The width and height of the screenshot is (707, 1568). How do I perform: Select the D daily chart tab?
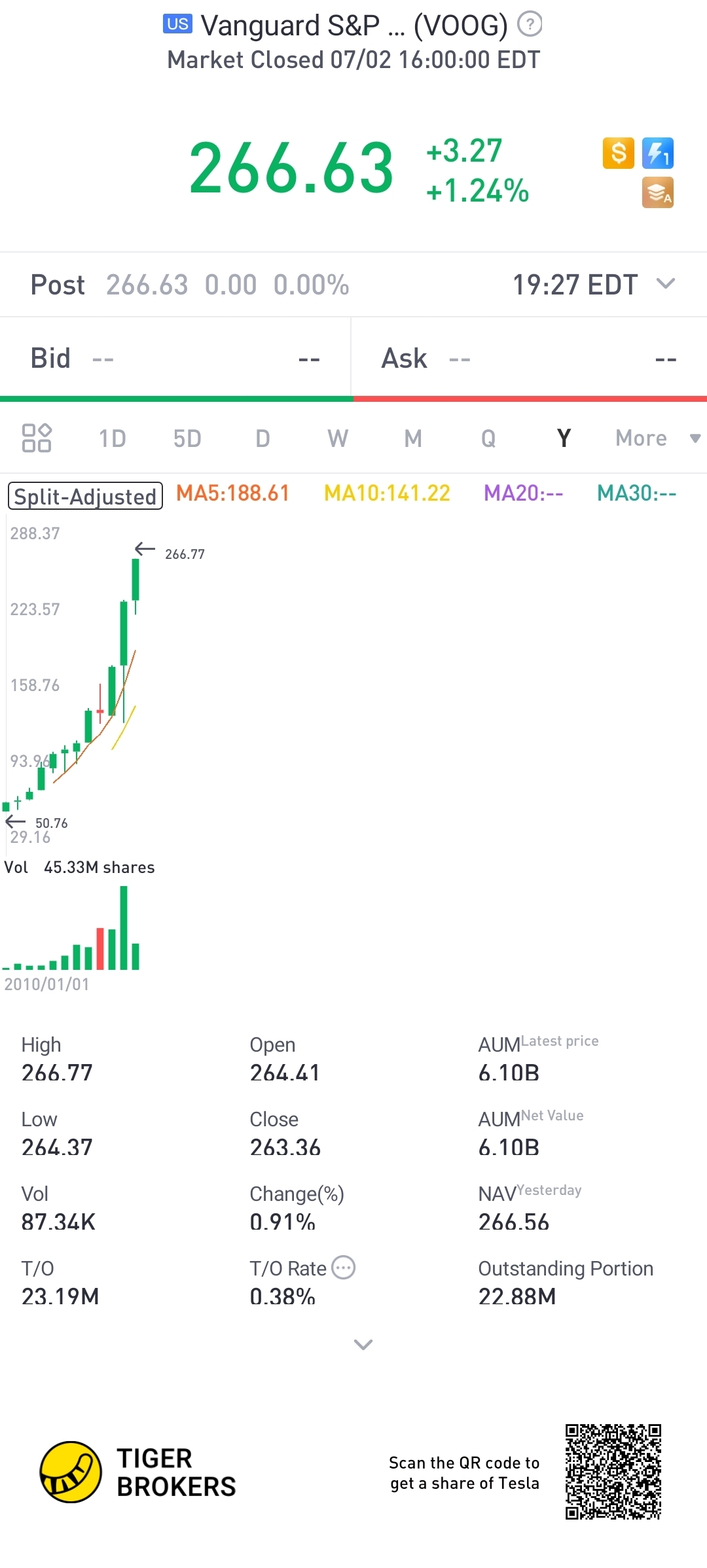pyautogui.click(x=263, y=438)
